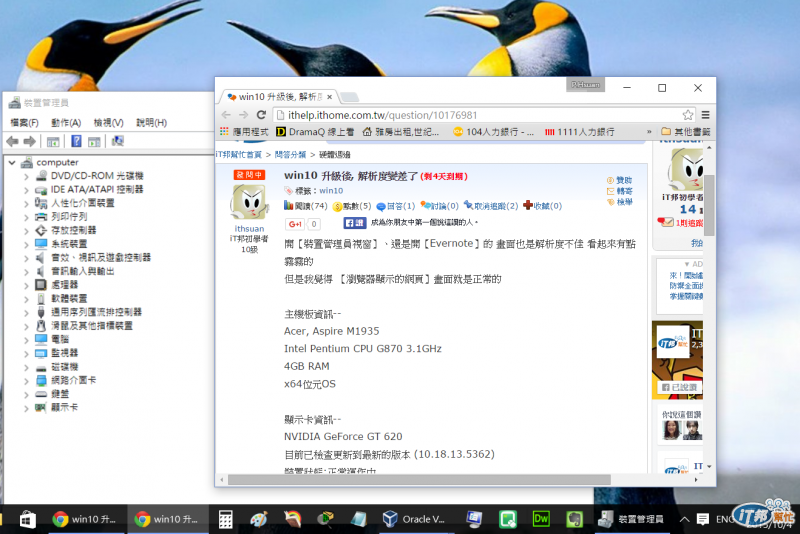Click Back arrow in Device Manager toolbar
Image resolution: width=800 pixels, height=534 pixels.
tap(13, 141)
